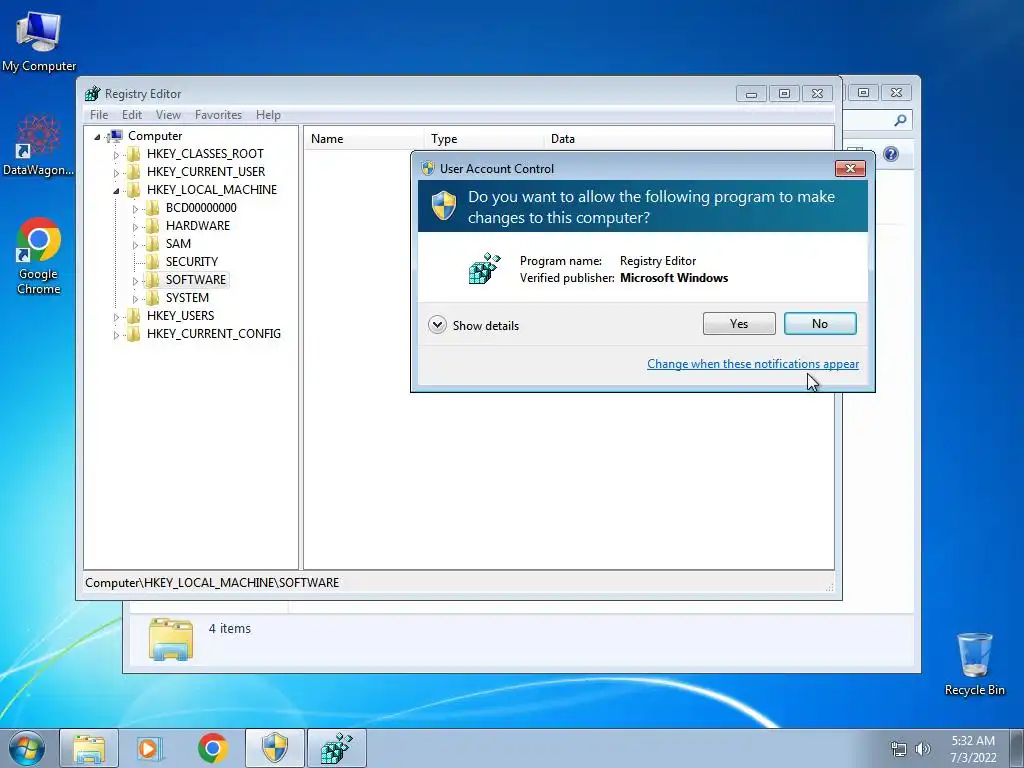
Task: Select the HKEY_CURRENT_CONFIG label
Action: (x=214, y=334)
